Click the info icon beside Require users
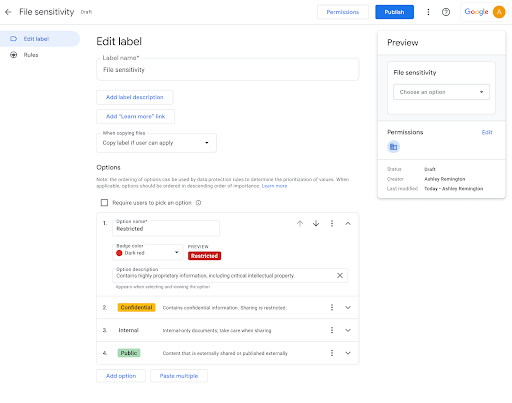 point(198,203)
